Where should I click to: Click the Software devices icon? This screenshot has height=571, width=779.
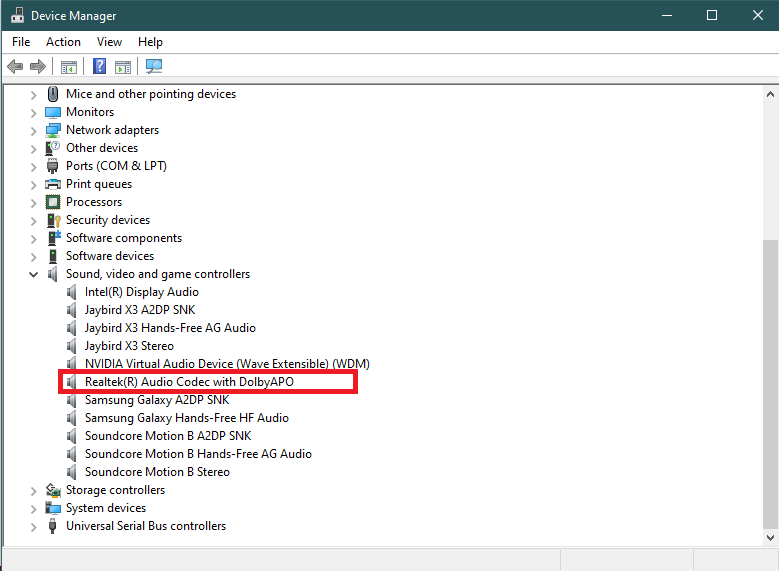click(53, 256)
